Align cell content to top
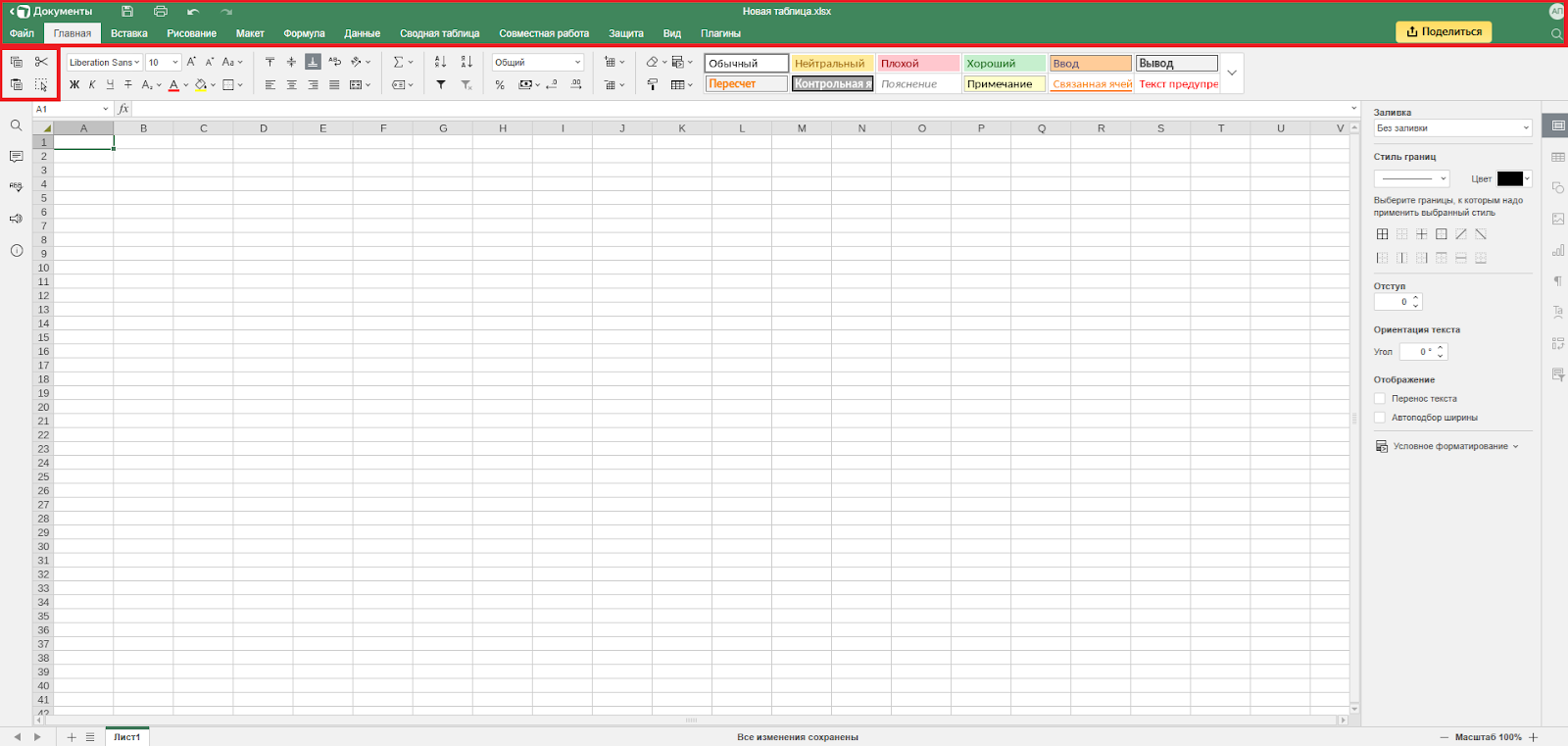This screenshot has height=746, width=1568. point(269,62)
